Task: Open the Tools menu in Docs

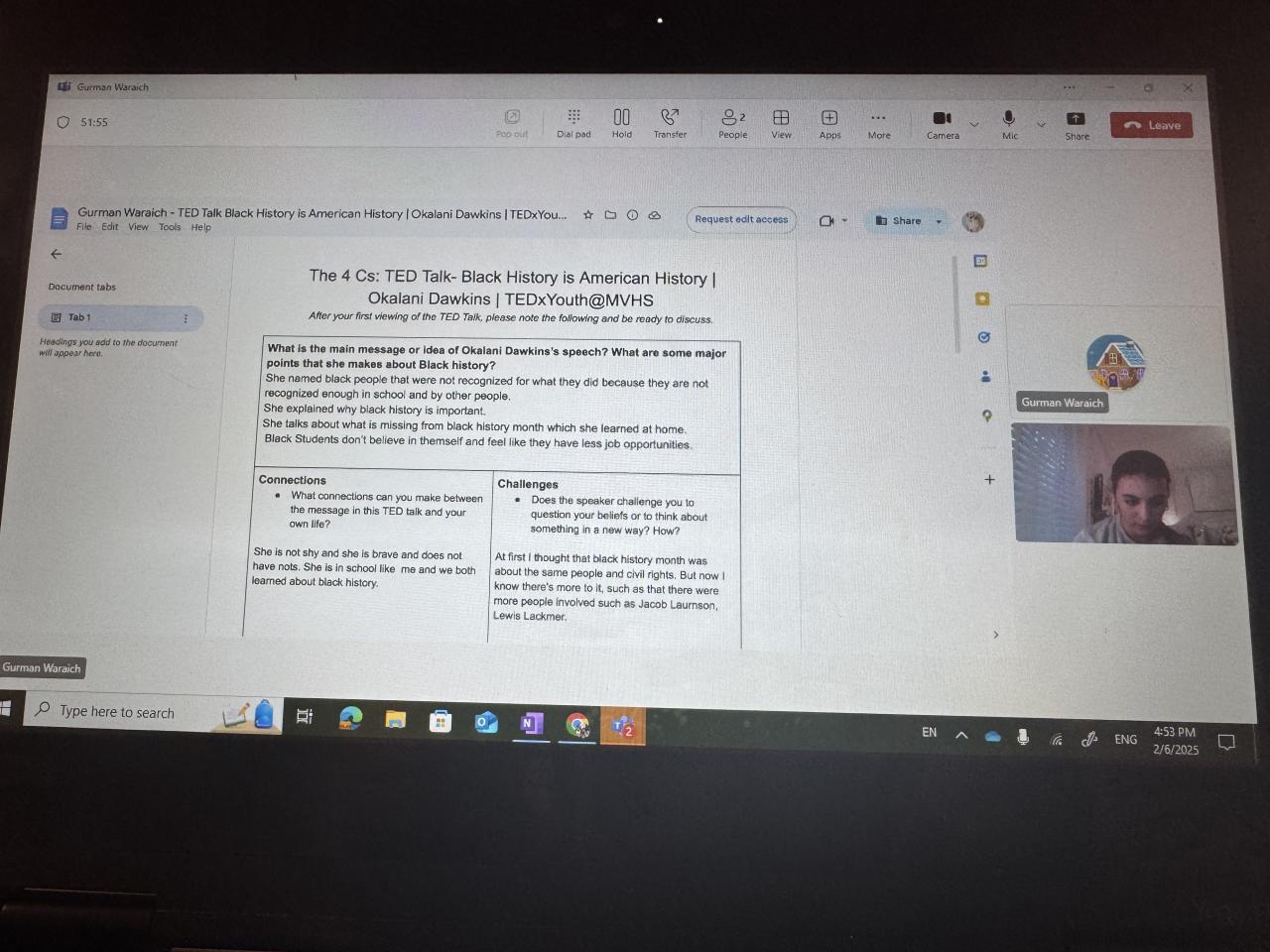Action: pos(170,227)
